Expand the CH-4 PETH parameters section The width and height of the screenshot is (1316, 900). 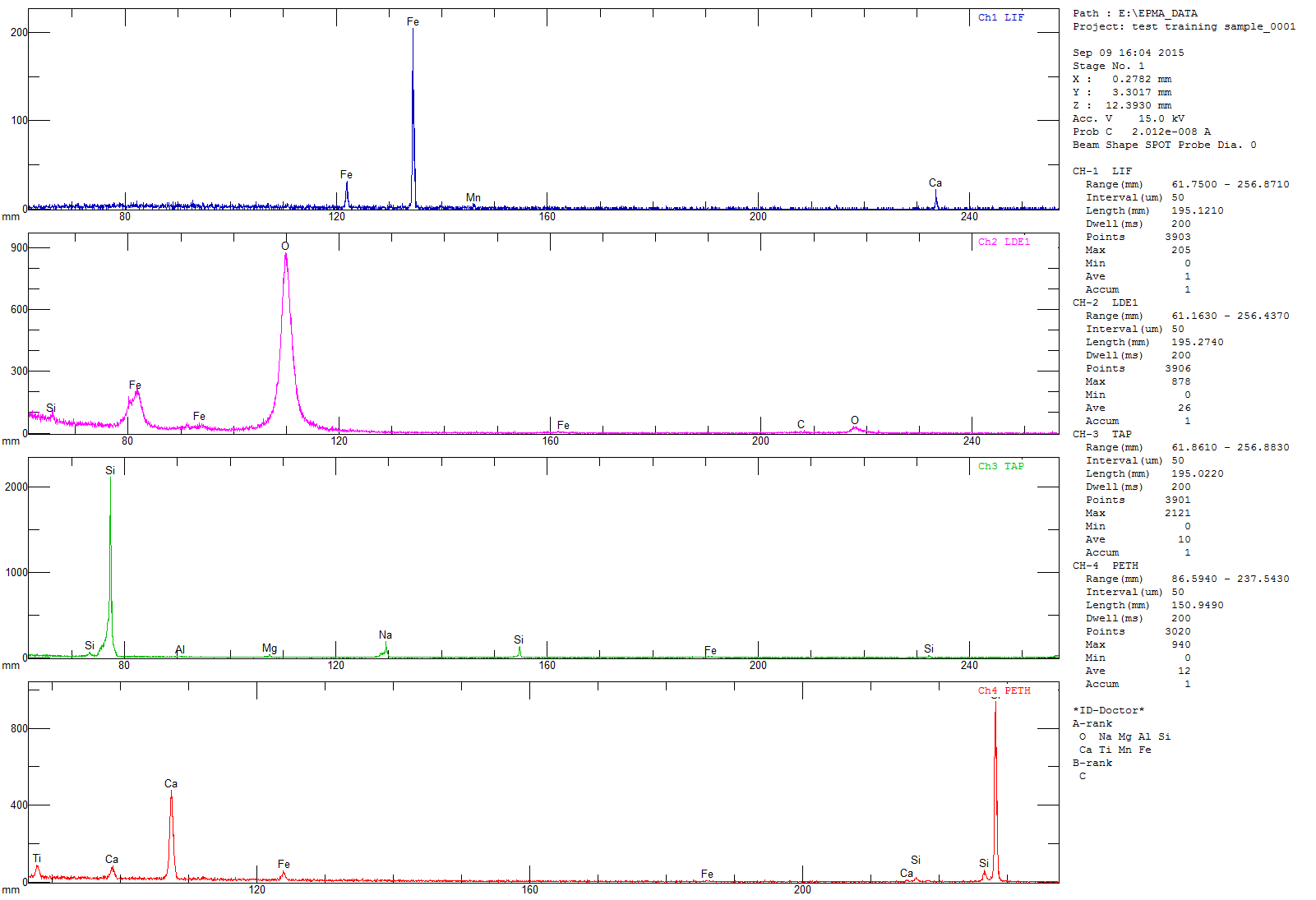coord(1104,565)
